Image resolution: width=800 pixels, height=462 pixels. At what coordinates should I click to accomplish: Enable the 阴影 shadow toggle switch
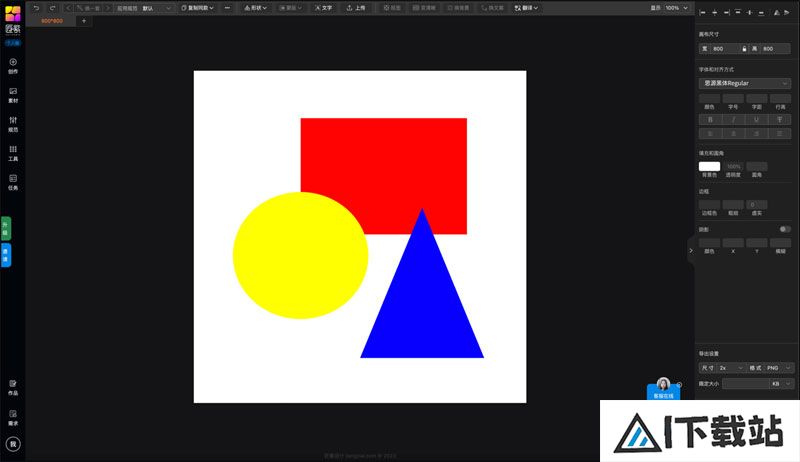785,229
